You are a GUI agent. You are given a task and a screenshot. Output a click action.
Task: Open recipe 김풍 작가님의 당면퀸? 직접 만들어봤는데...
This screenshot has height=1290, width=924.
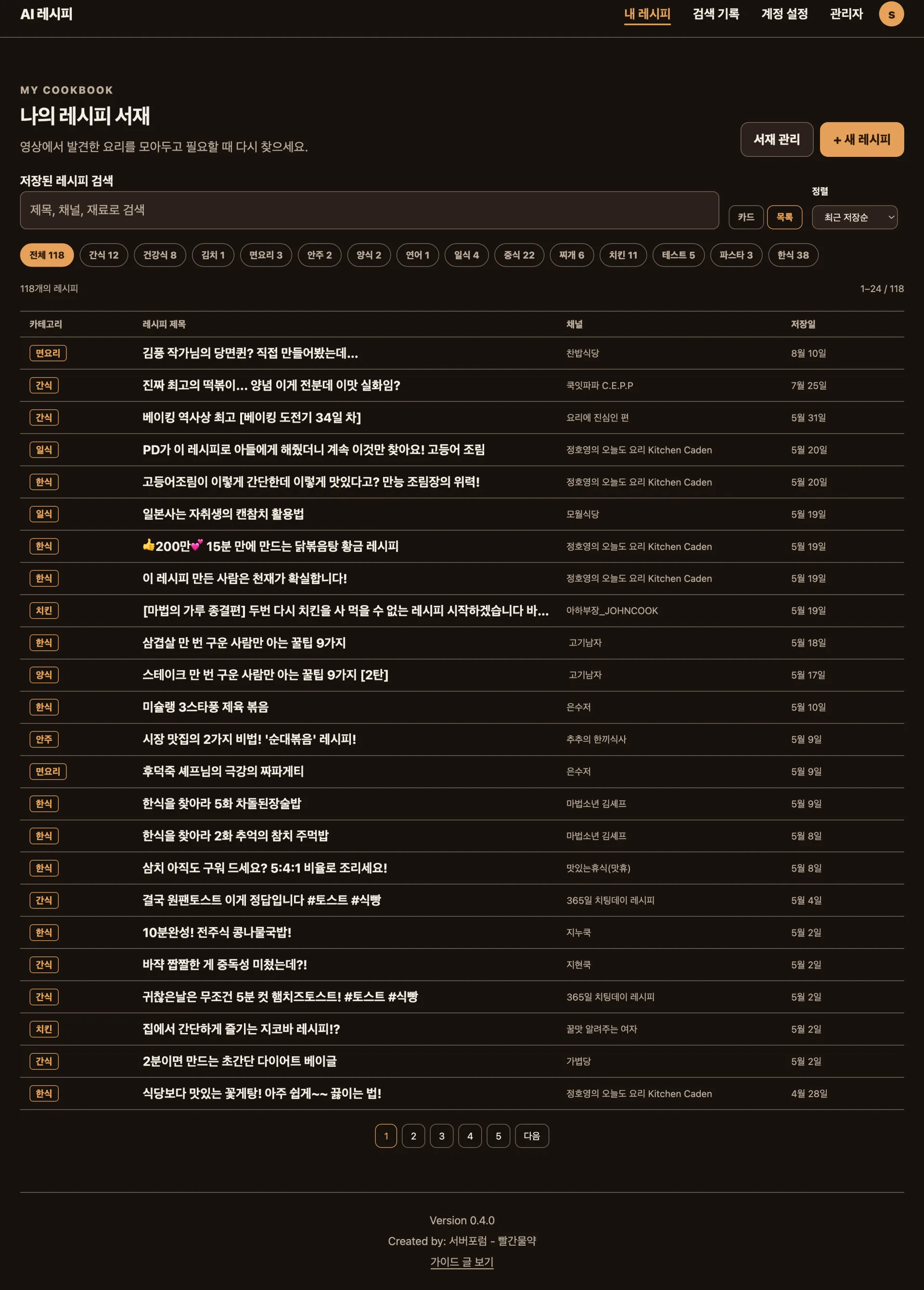250,353
